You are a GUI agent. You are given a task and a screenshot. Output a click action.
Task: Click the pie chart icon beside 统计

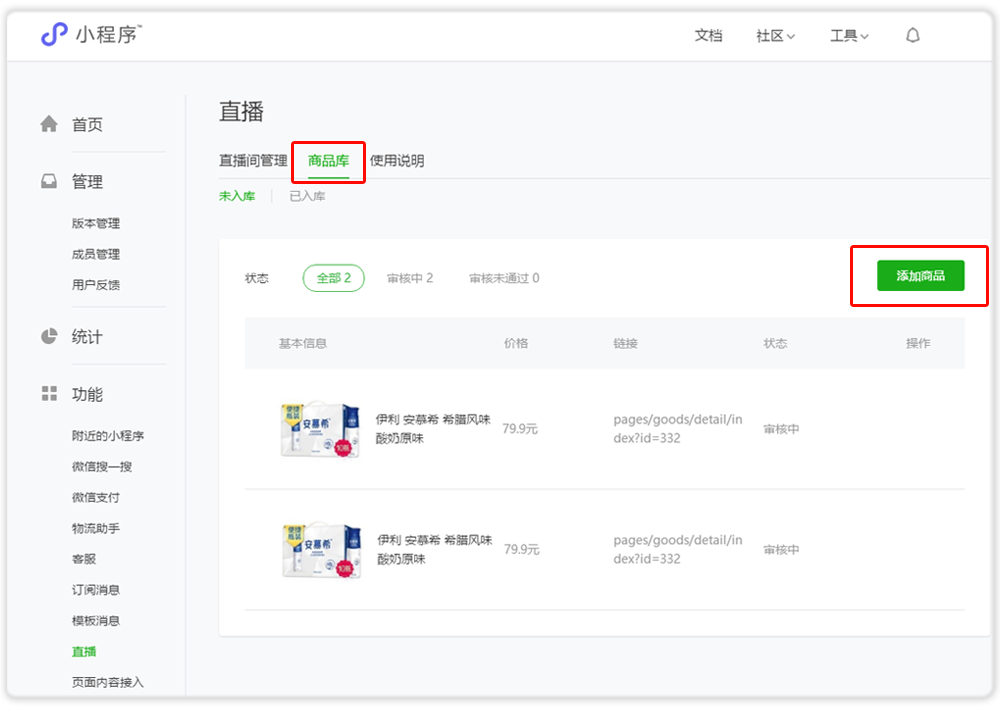[49, 337]
